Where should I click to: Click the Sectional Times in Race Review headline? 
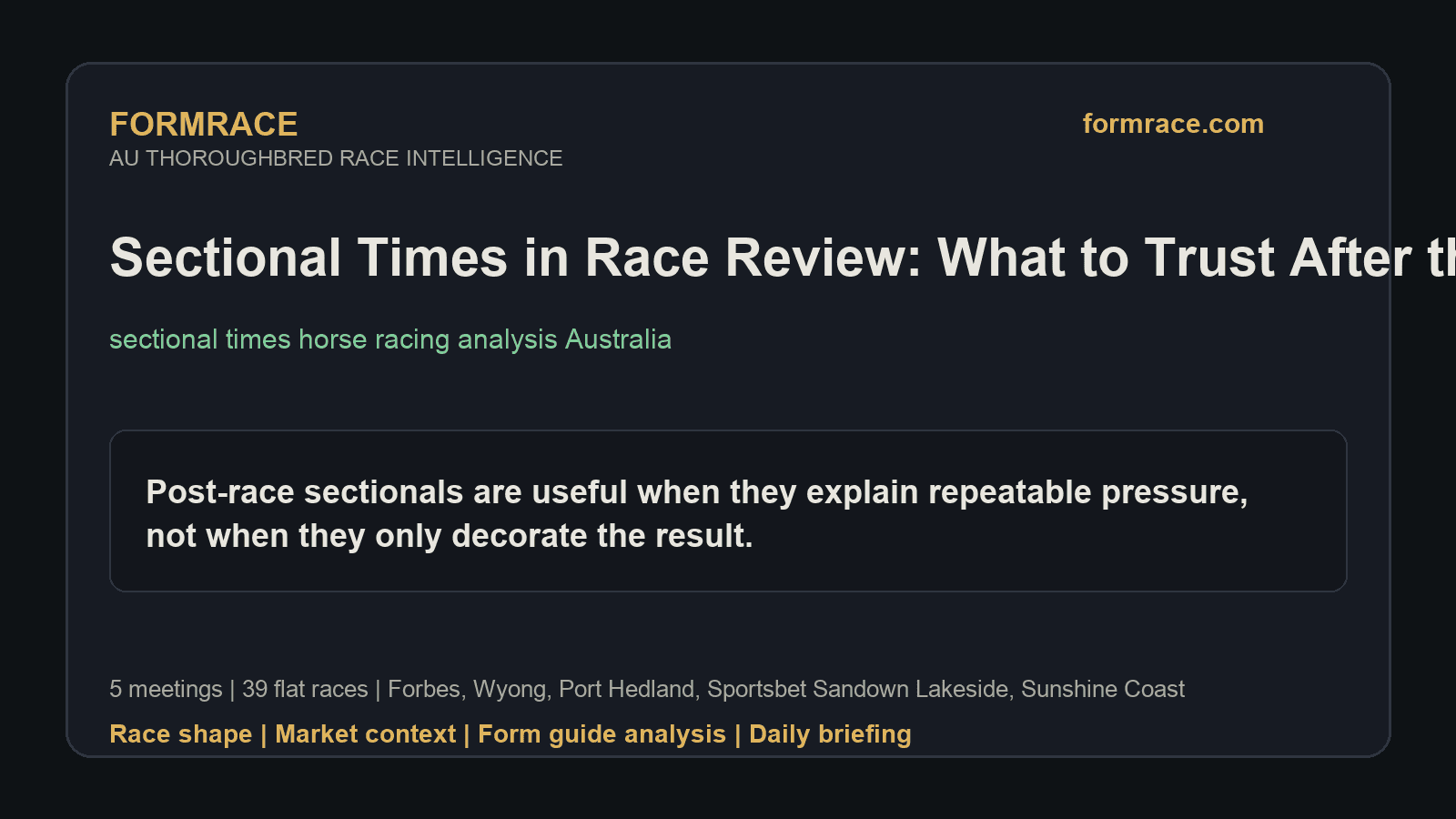[x=783, y=258]
